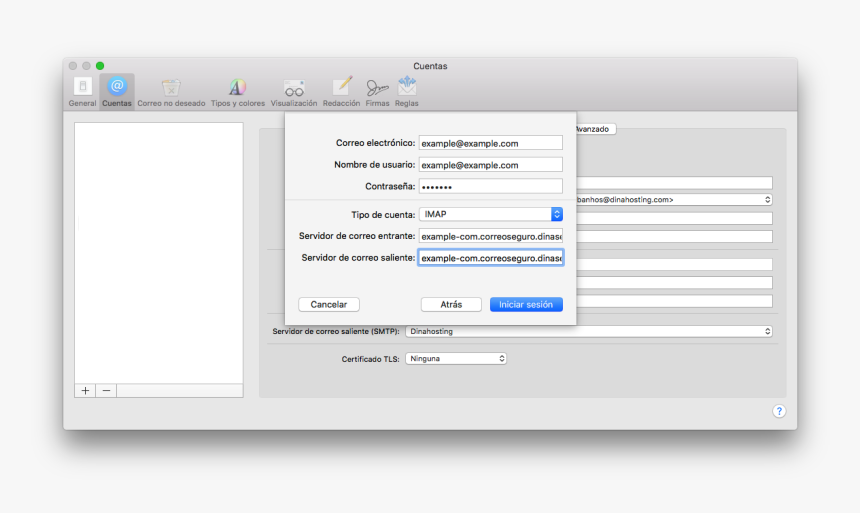Viewport: 860px width, 513px height.
Task: Open the Tipo de cuenta IMAP dropdown
Action: point(491,214)
